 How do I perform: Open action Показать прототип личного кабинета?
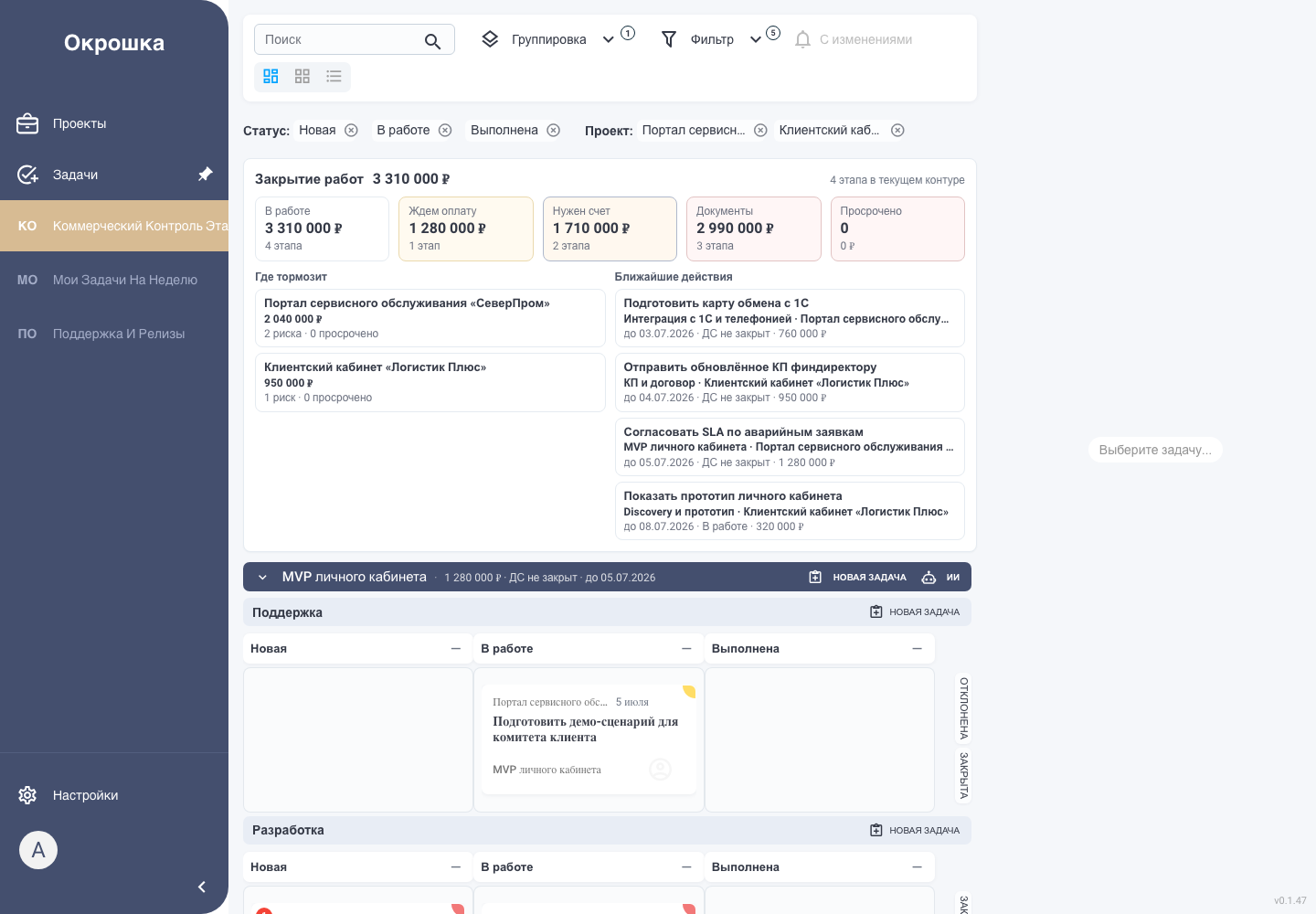pos(790,511)
